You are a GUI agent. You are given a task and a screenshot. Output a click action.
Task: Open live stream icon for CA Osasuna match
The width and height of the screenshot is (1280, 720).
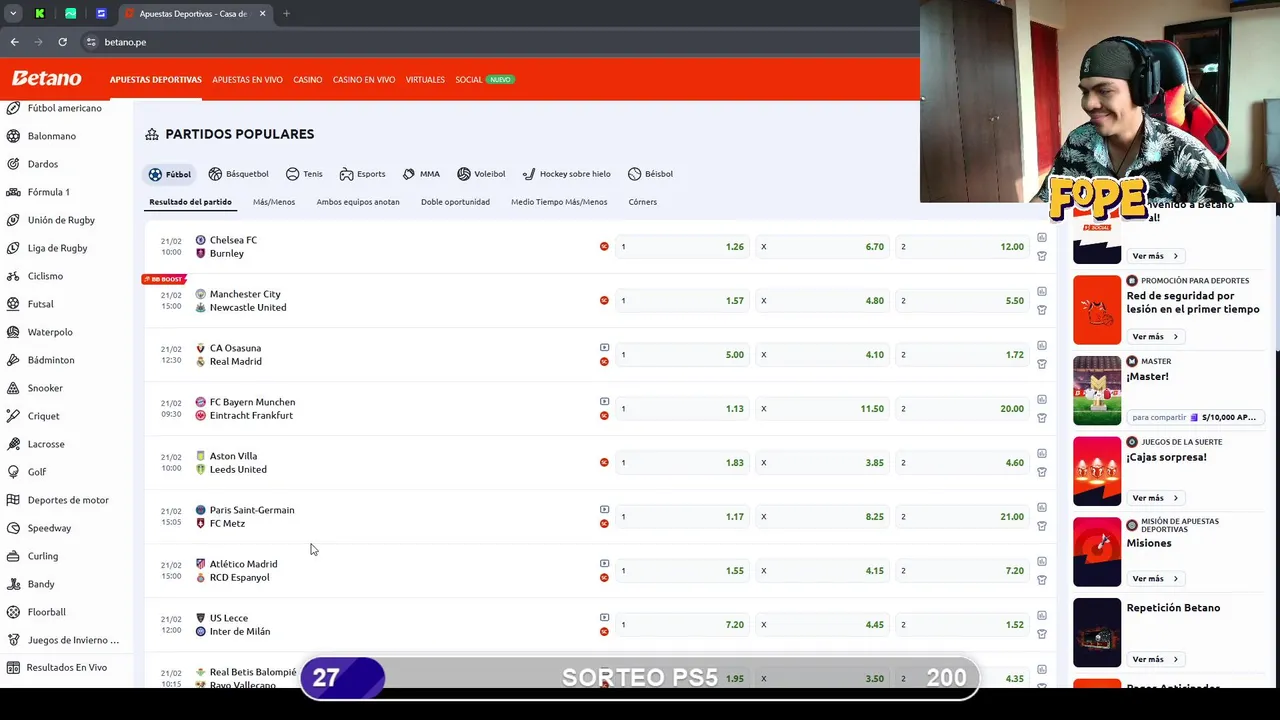click(x=604, y=348)
